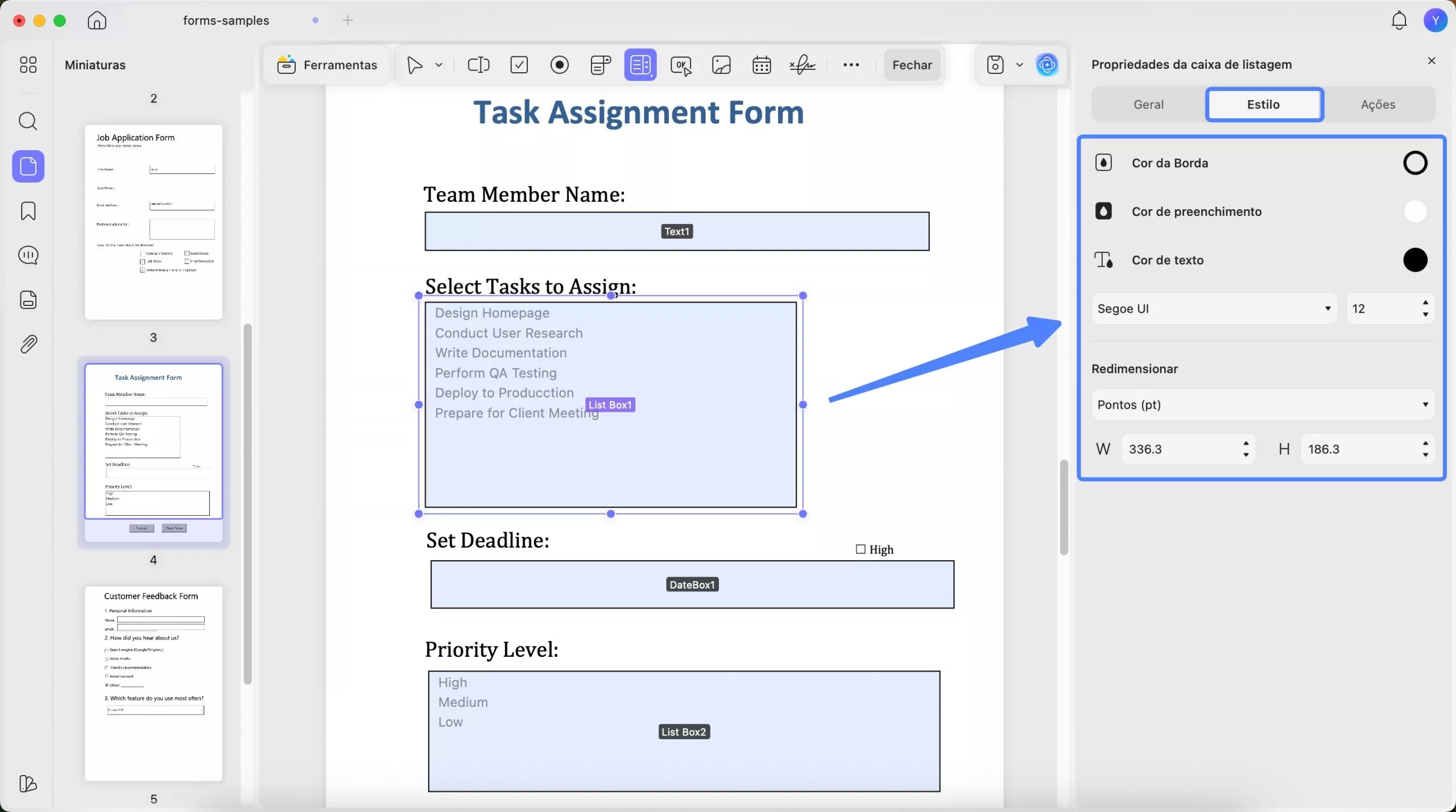Adjust the font size 12 stepper
This screenshot has width=1456, height=812.
click(1425, 309)
